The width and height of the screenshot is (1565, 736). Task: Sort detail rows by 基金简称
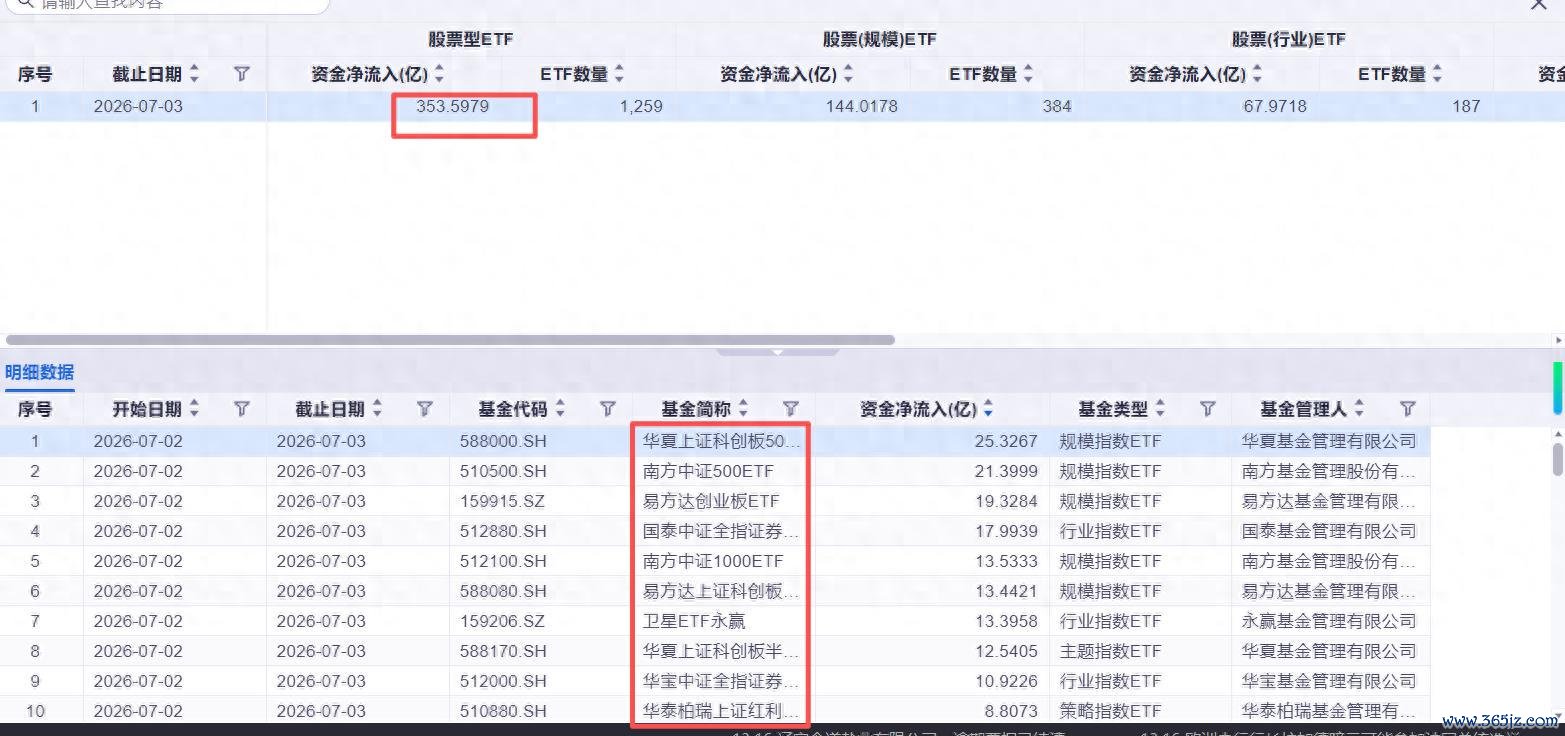[x=743, y=409]
